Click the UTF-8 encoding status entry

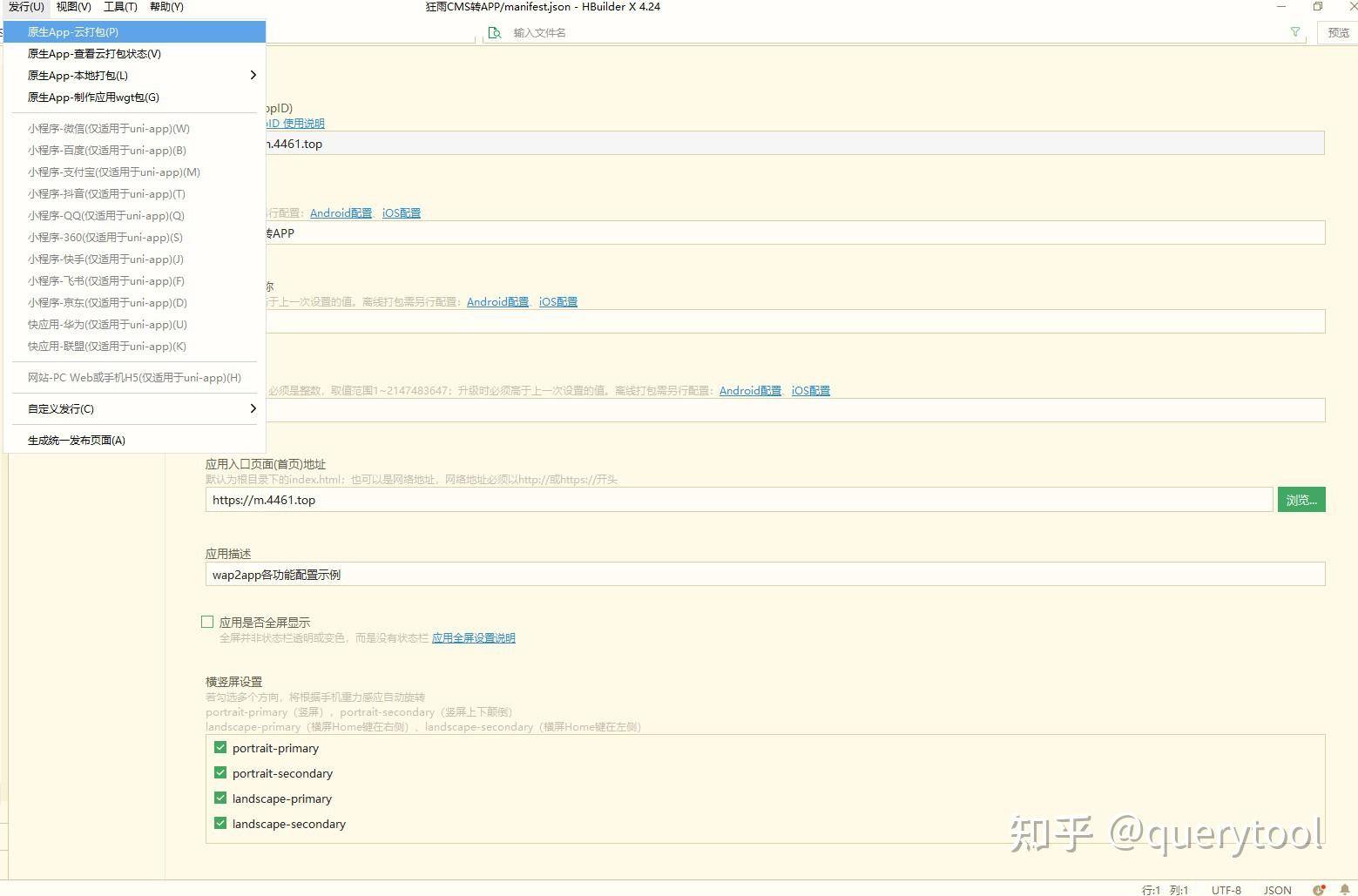(x=1226, y=890)
